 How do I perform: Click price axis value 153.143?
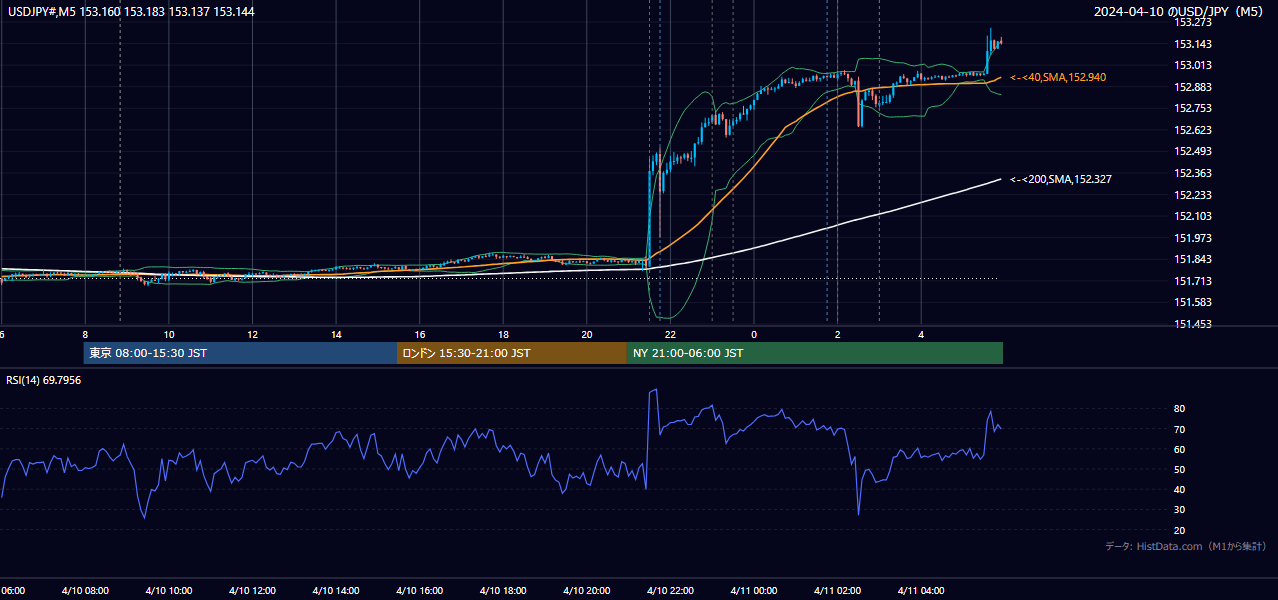point(1192,44)
